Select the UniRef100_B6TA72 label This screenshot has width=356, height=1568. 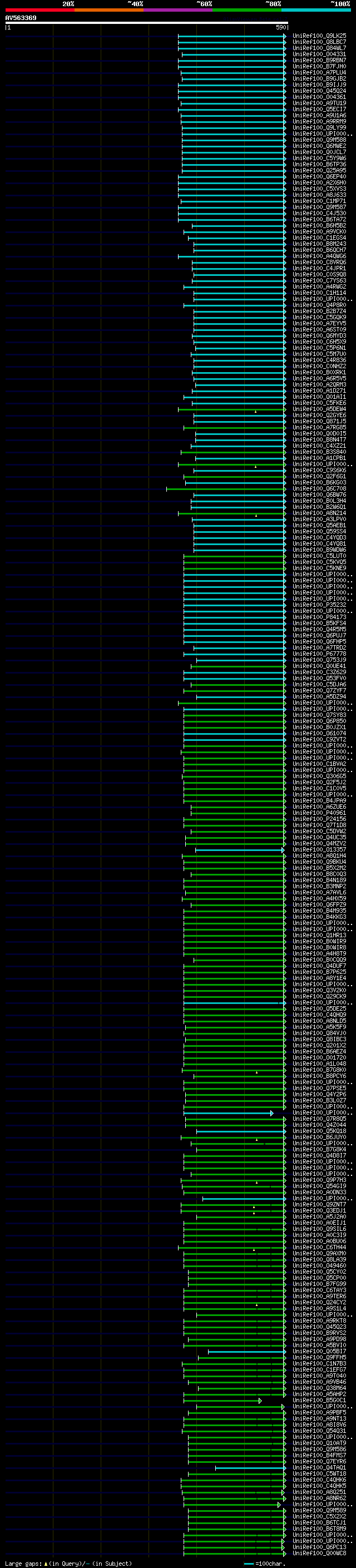pos(319,219)
